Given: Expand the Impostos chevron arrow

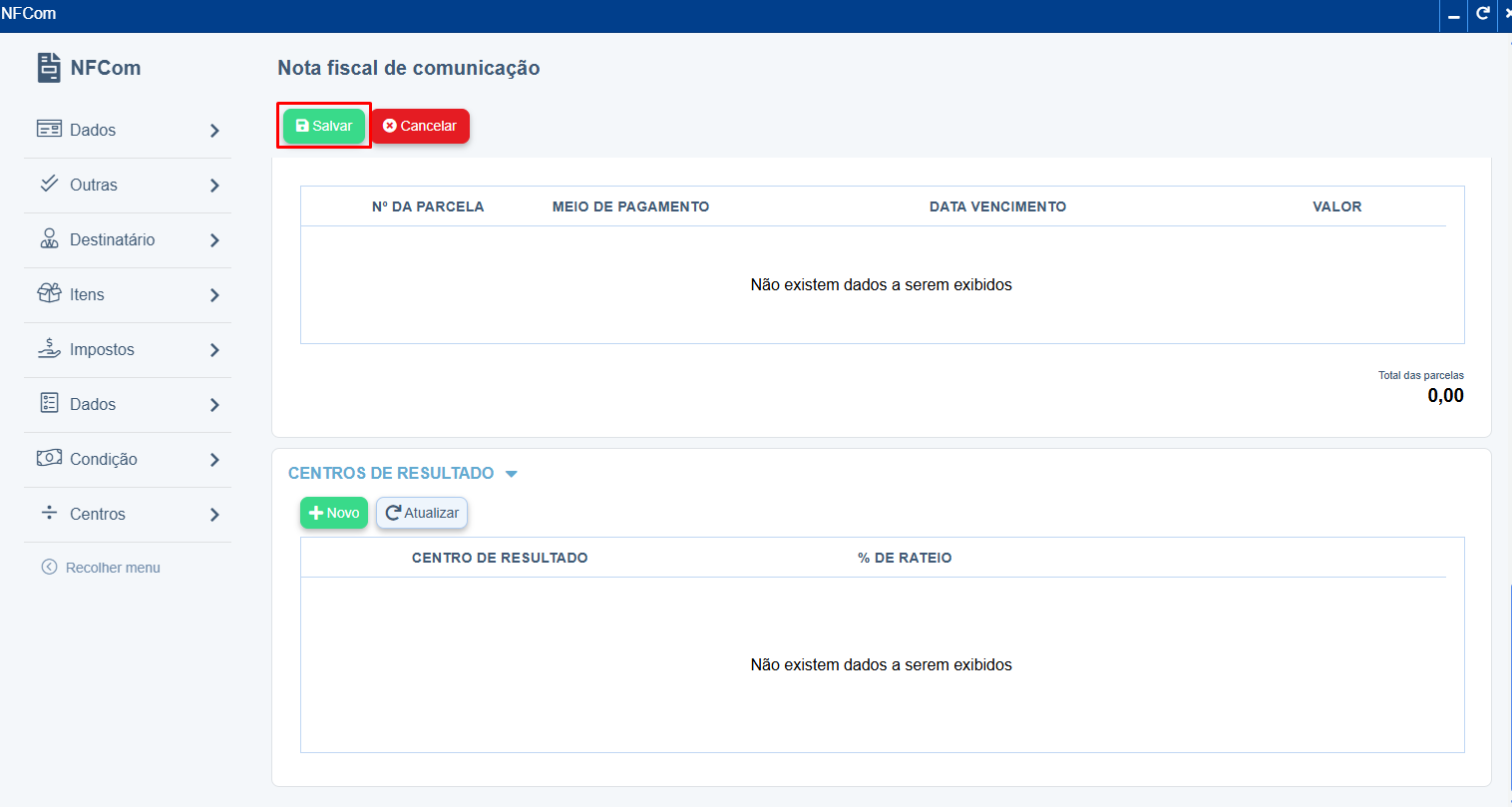Looking at the screenshot, I should (214, 350).
